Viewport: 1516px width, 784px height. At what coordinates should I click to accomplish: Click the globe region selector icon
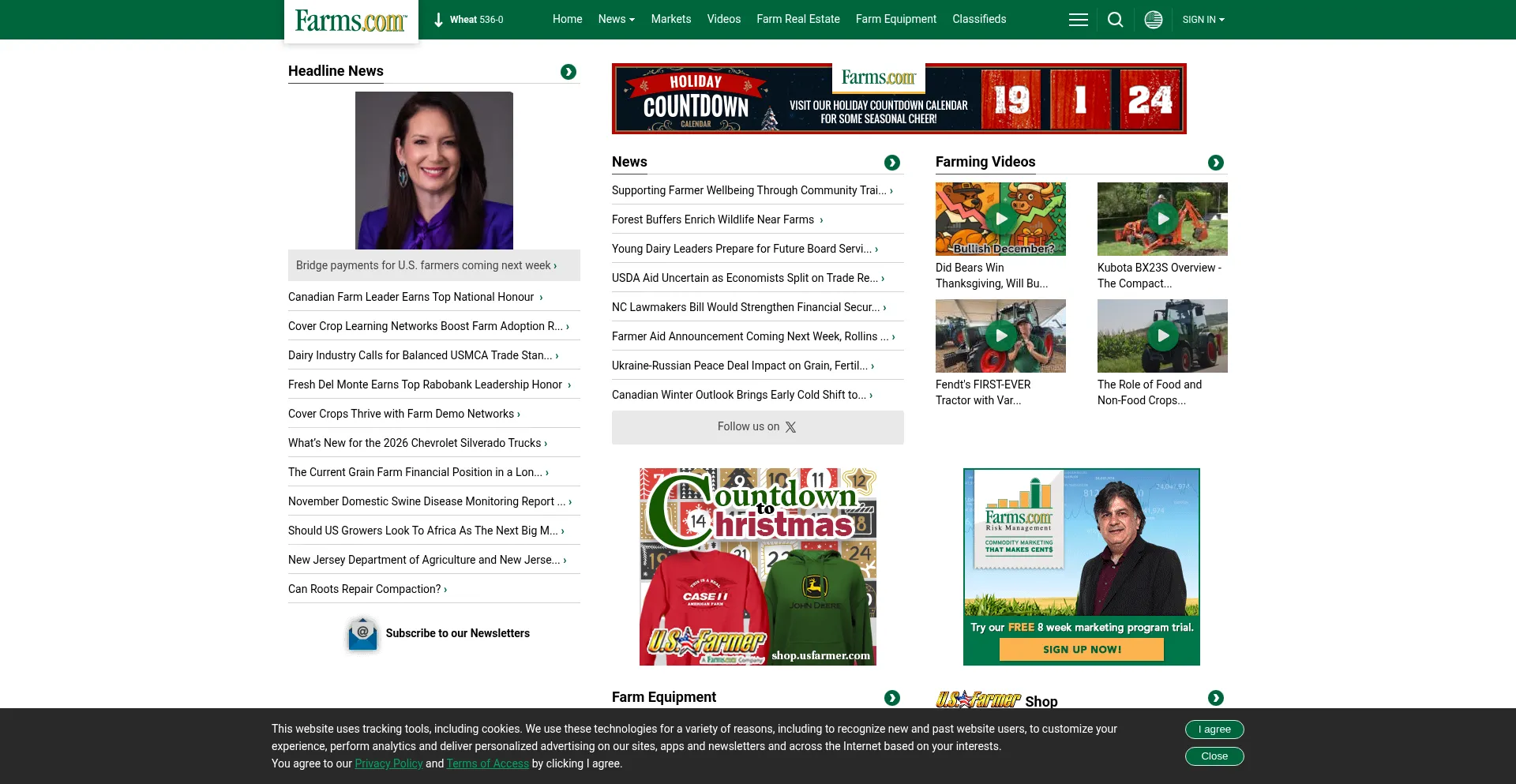point(1153,20)
